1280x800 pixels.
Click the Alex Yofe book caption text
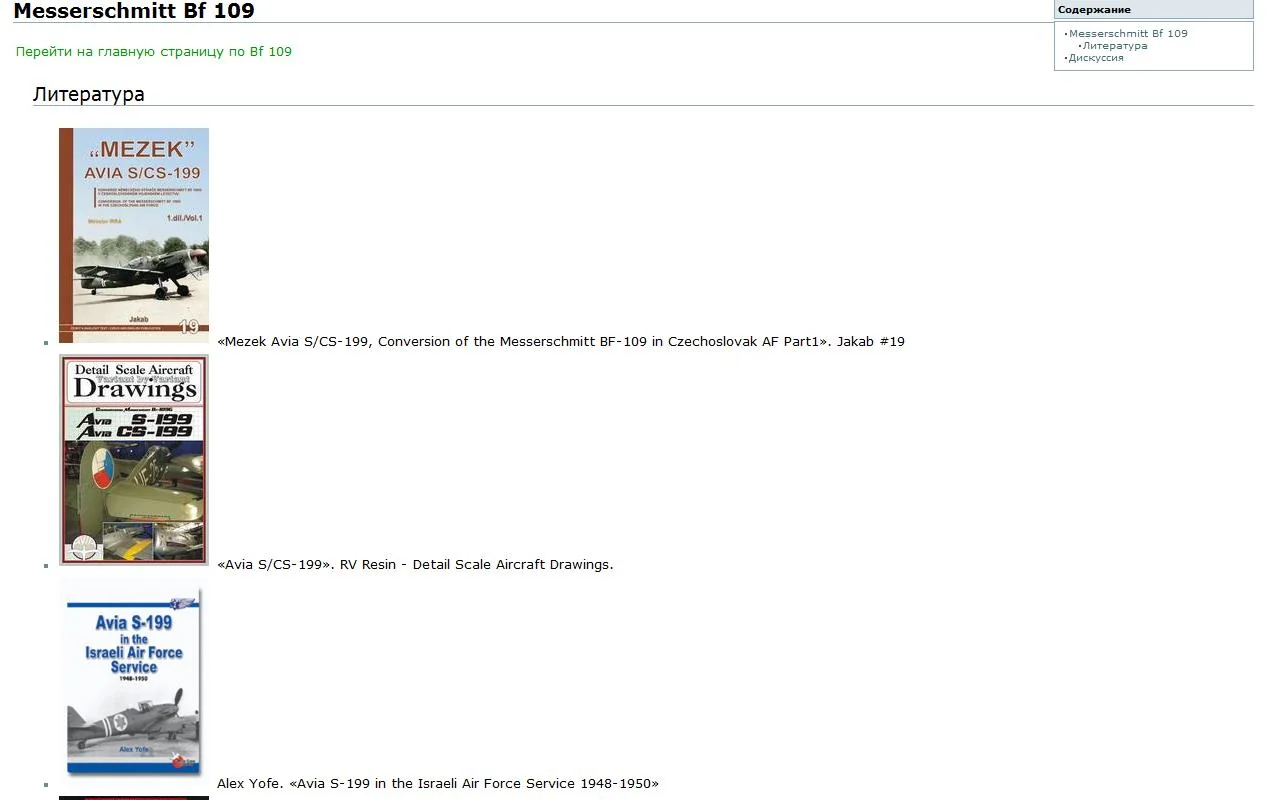coord(438,784)
